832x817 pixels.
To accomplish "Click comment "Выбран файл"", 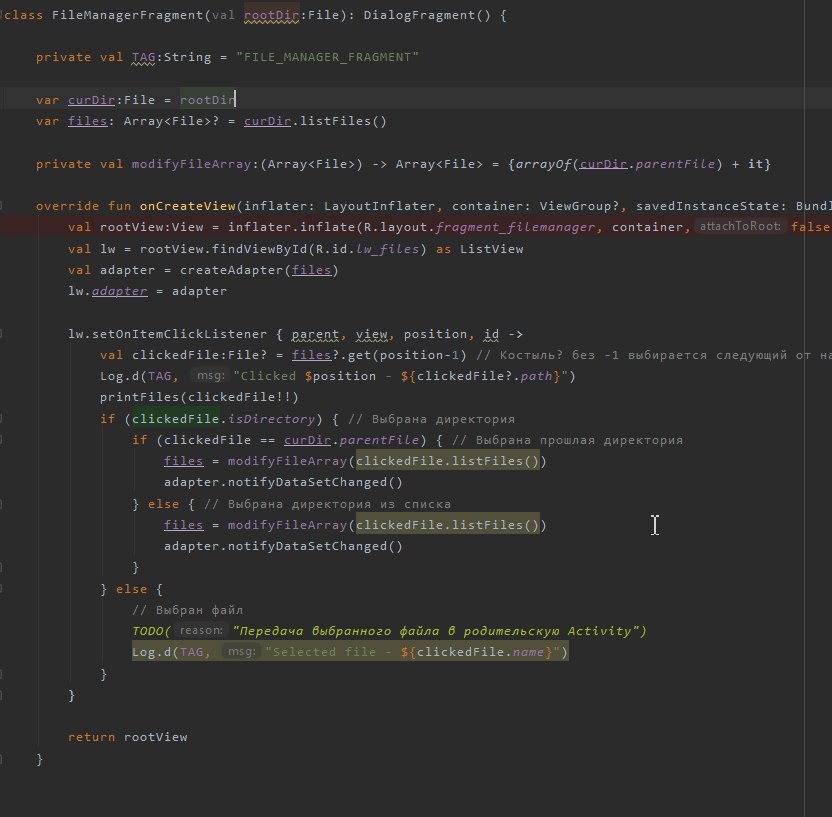I will 187,610.
